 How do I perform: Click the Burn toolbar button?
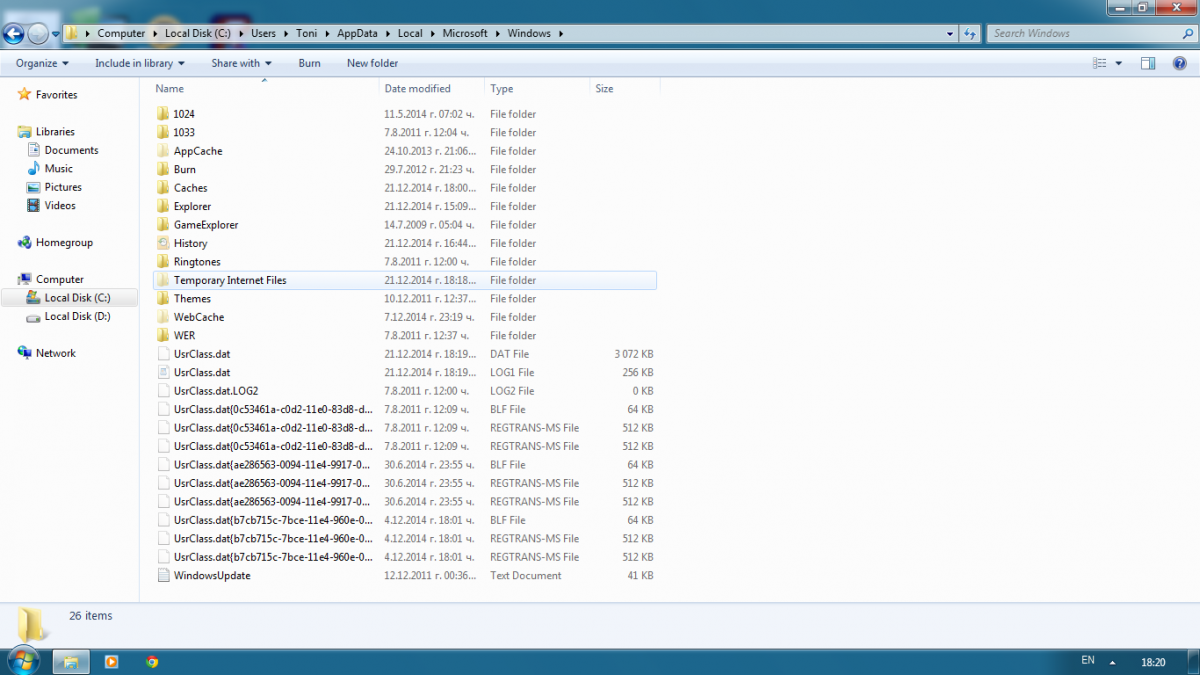point(309,63)
